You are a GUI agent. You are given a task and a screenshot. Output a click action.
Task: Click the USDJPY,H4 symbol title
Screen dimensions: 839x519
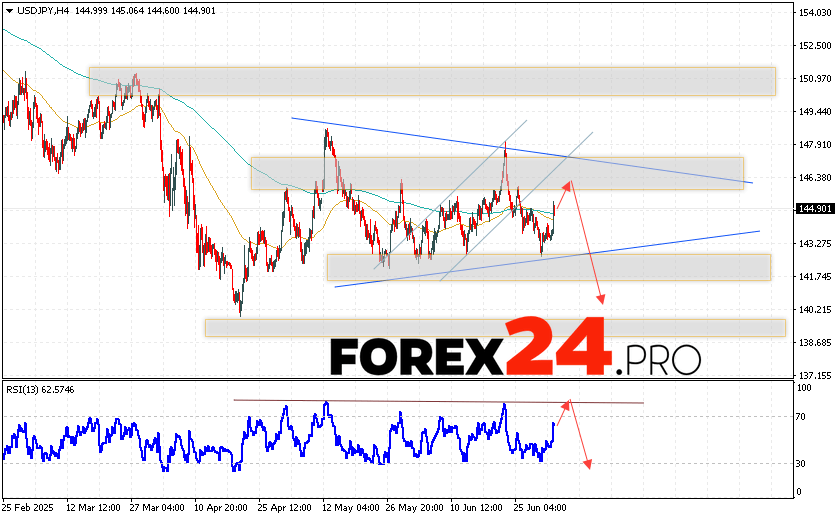click(x=43, y=11)
